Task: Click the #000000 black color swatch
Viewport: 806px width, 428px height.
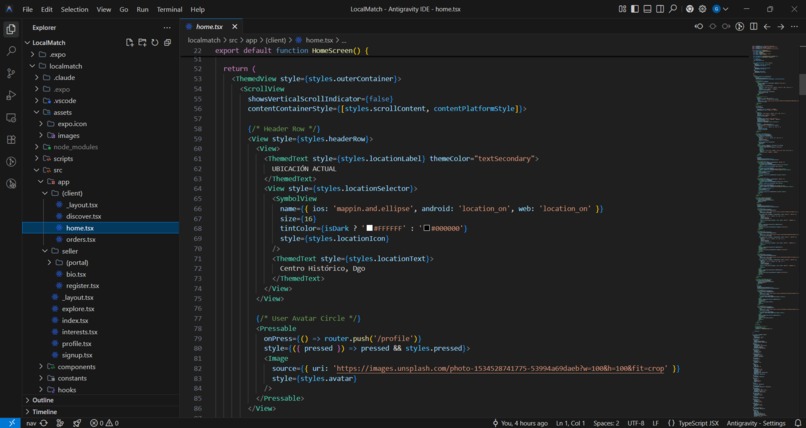Action: point(426,228)
